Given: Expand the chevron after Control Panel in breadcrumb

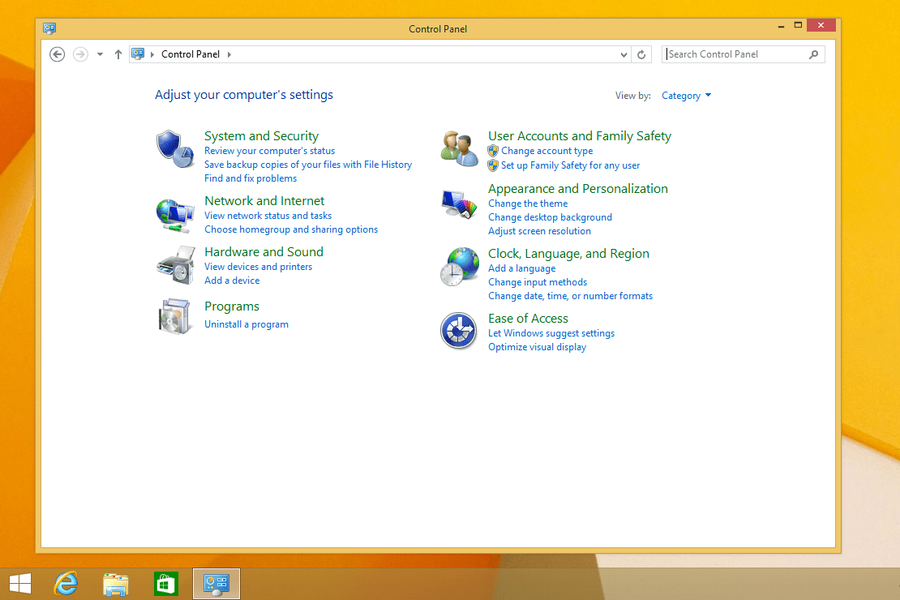Looking at the screenshot, I should 229,55.
